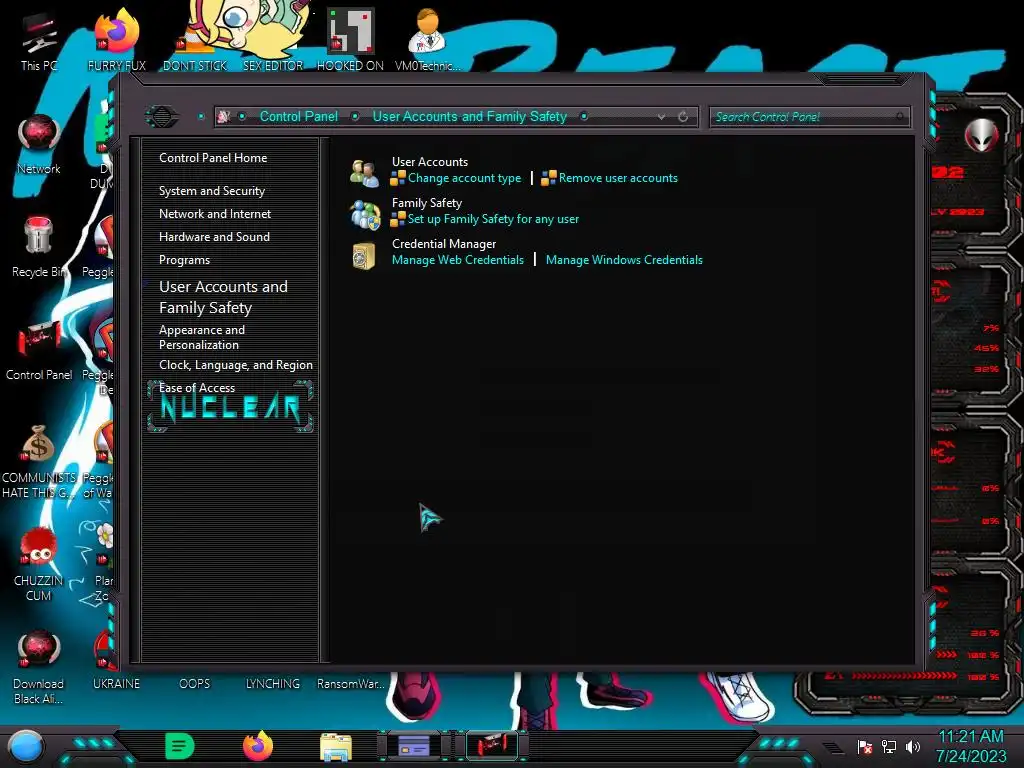Viewport: 1024px width, 768px height.
Task: Expand the arrow after the Control Panel breadcrumb
Action: 355,116
